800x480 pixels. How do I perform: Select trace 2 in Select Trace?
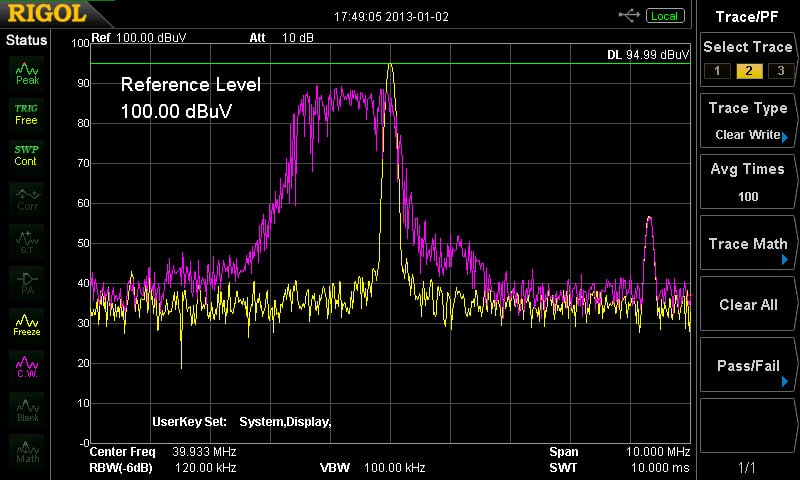coord(748,71)
